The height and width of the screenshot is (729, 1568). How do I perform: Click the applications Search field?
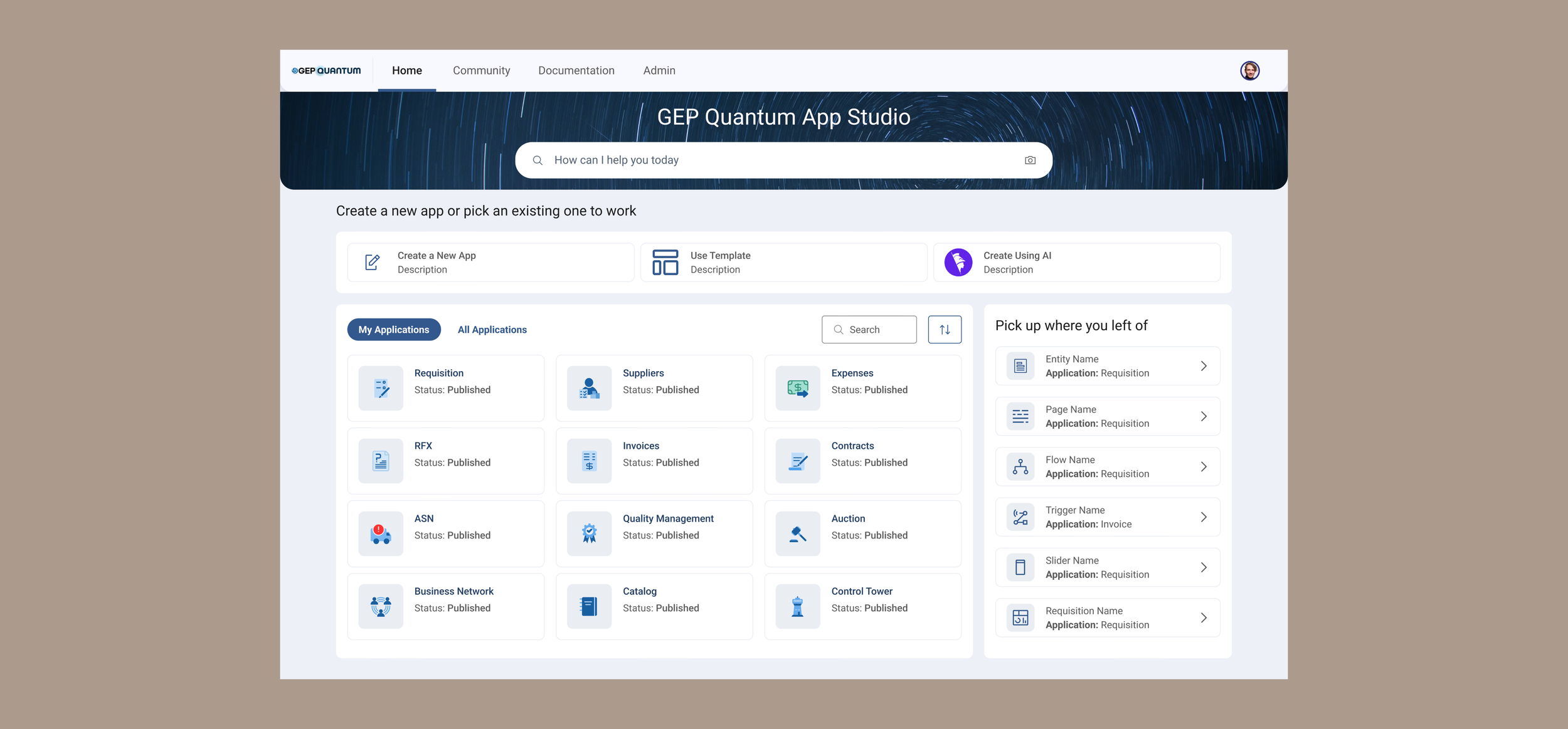click(x=869, y=330)
